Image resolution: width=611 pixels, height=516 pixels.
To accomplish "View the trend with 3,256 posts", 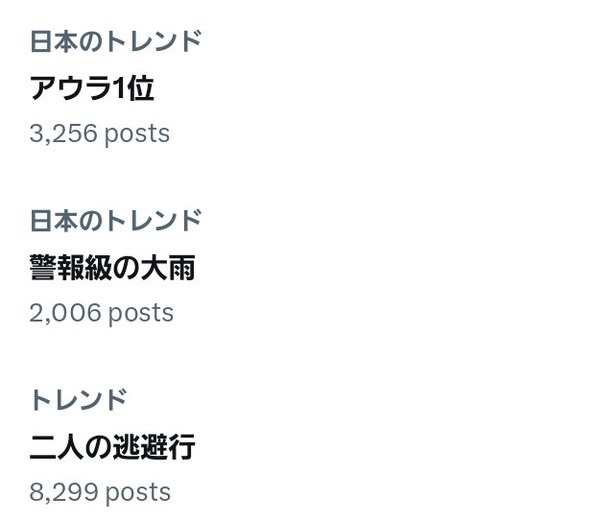I will click(x=92, y=89).
